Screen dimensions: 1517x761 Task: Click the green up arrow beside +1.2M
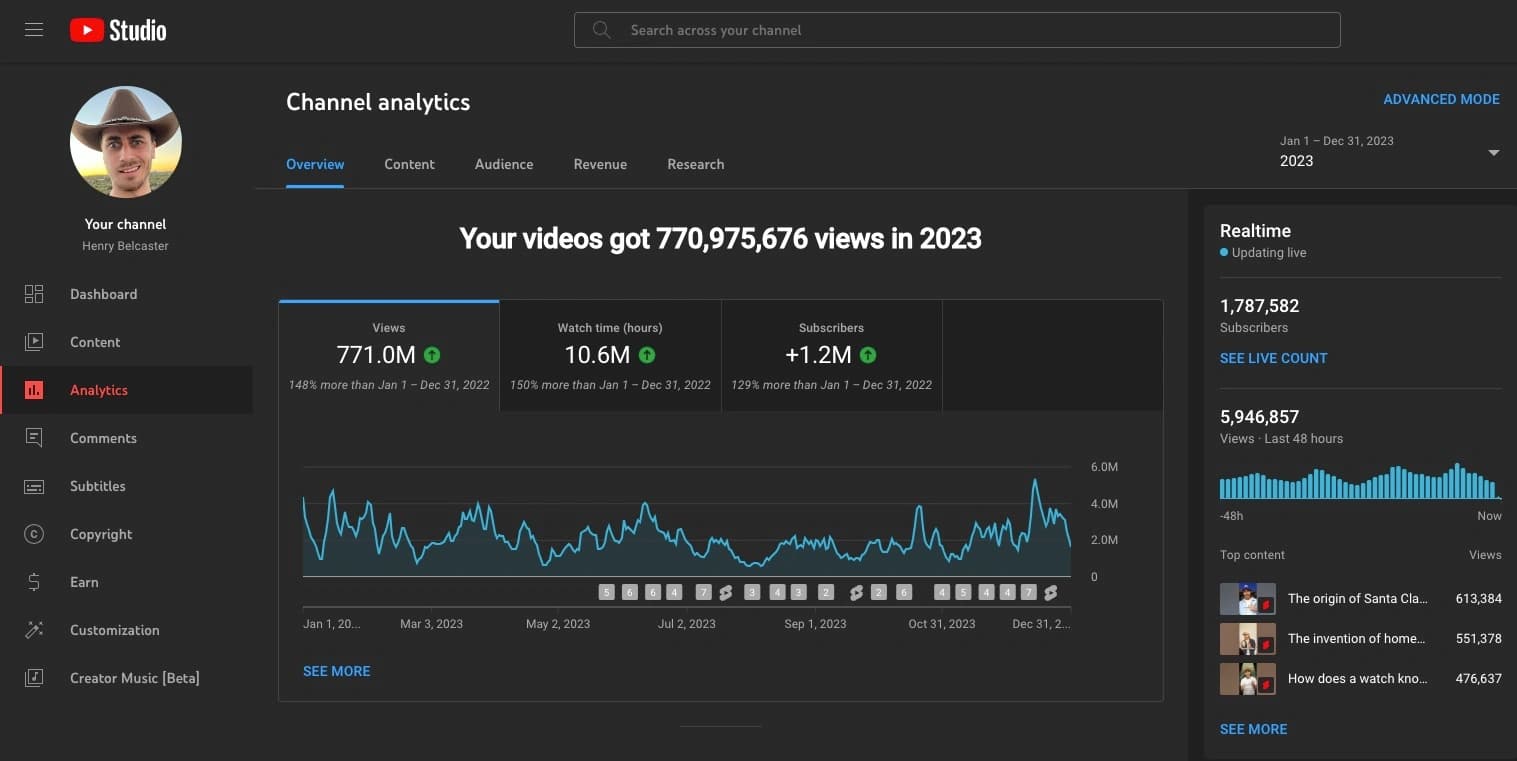click(x=868, y=354)
